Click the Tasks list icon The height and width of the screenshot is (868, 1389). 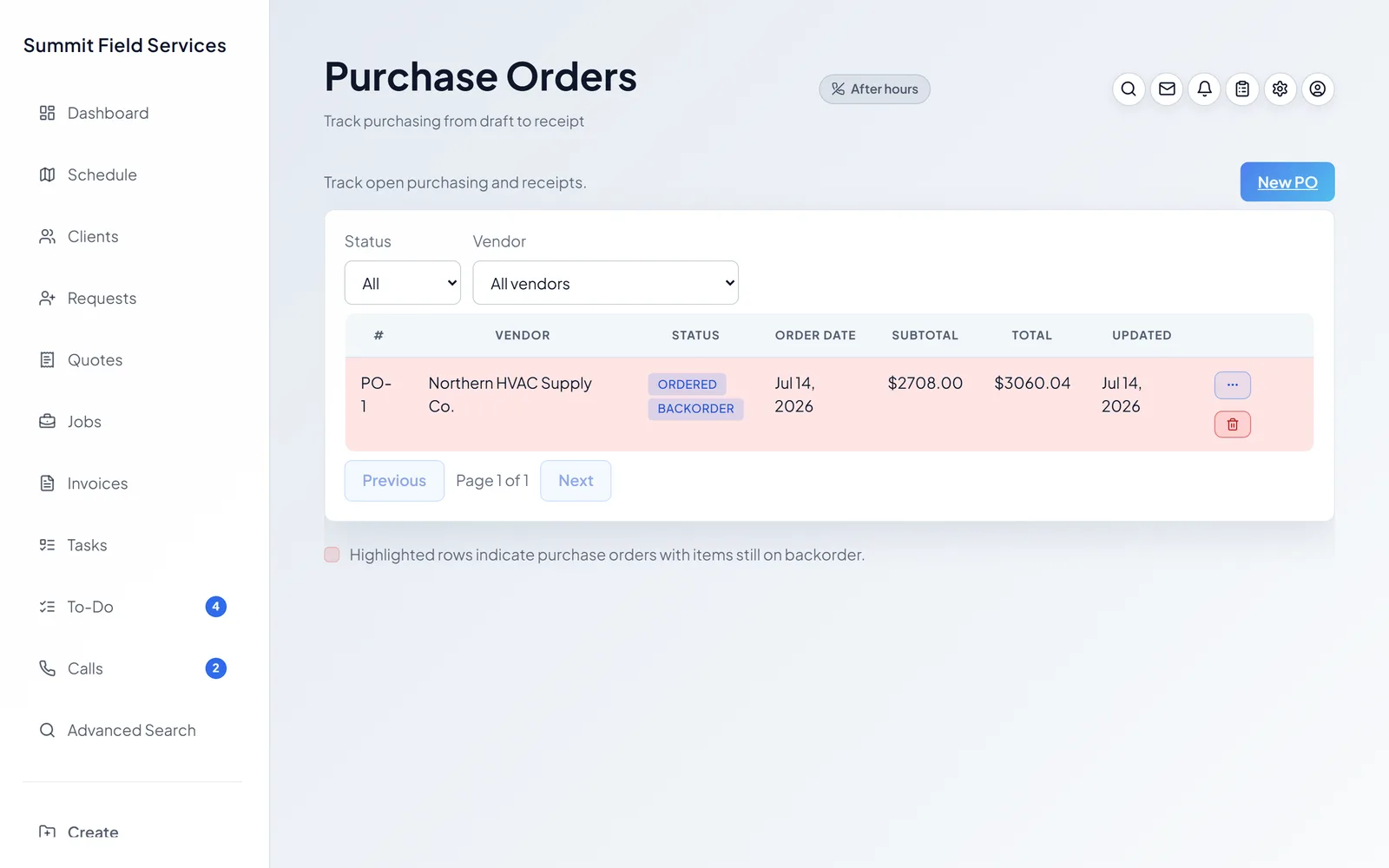point(47,545)
